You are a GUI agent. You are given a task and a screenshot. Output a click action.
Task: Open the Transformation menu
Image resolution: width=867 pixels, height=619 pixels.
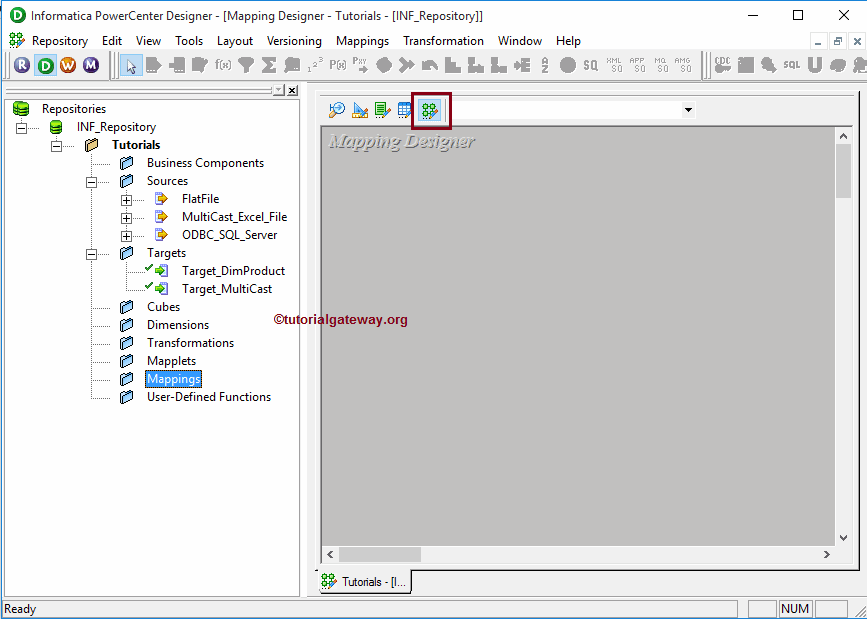tap(443, 41)
